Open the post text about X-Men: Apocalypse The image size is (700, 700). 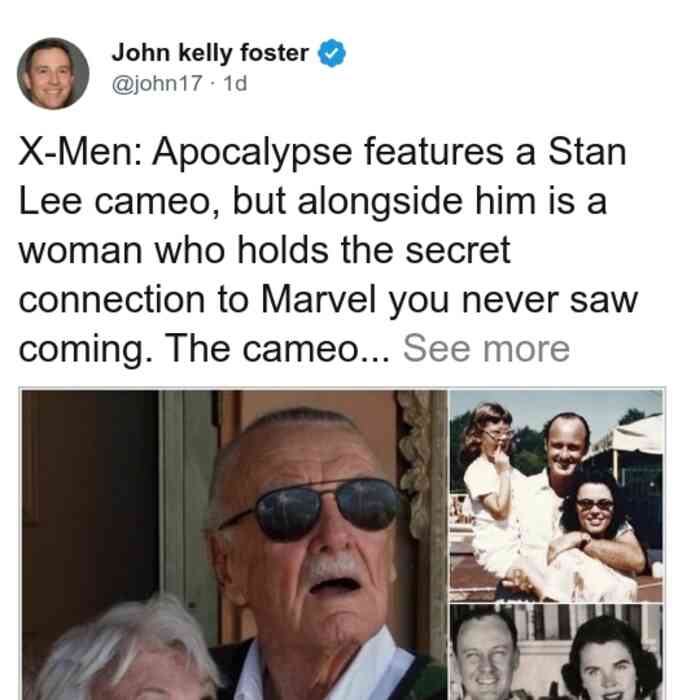pyautogui.click(x=328, y=250)
